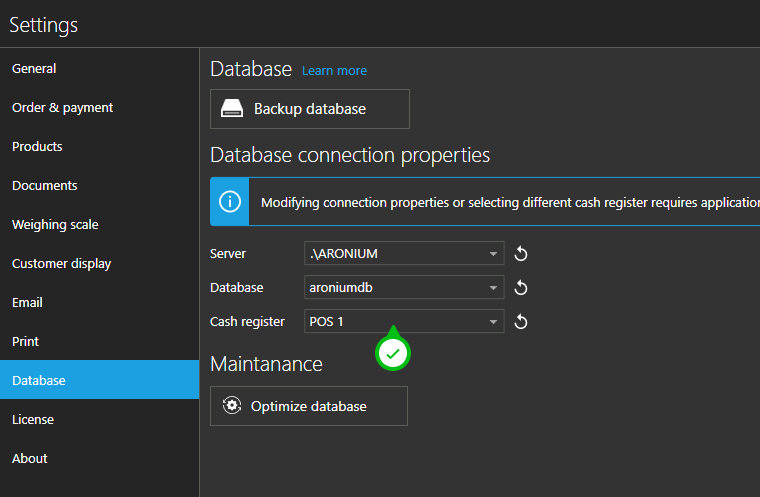Image resolution: width=760 pixels, height=497 pixels.
Task: Follow the Learn more link
Action: (334, 71)
